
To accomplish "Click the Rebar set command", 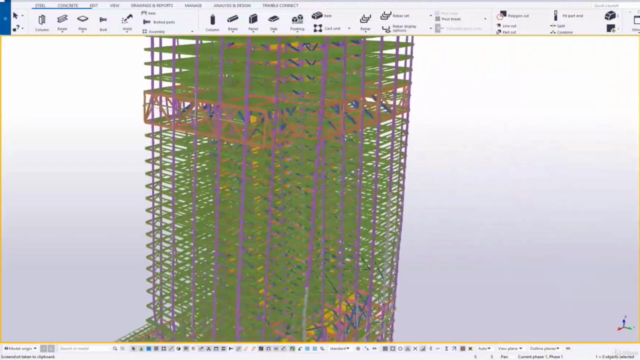I will pyautogui.click(x=395, y=16).
